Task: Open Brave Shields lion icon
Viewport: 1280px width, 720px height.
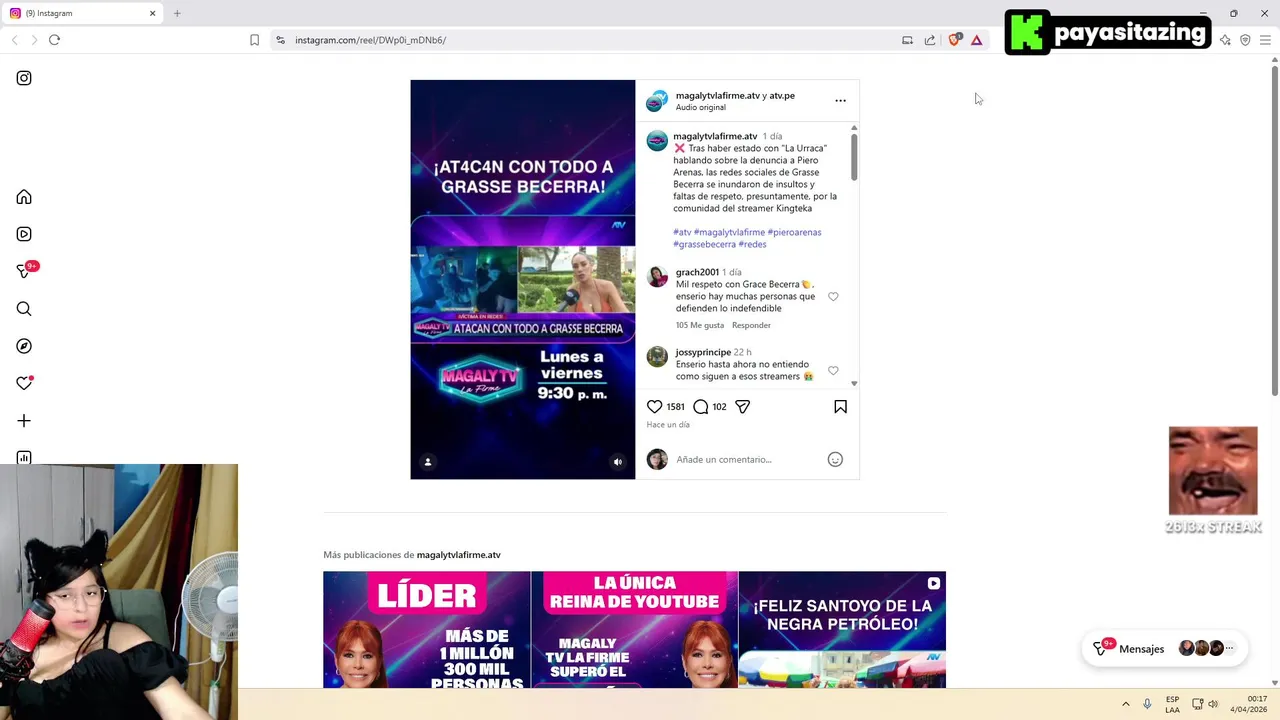Action: 954,40
